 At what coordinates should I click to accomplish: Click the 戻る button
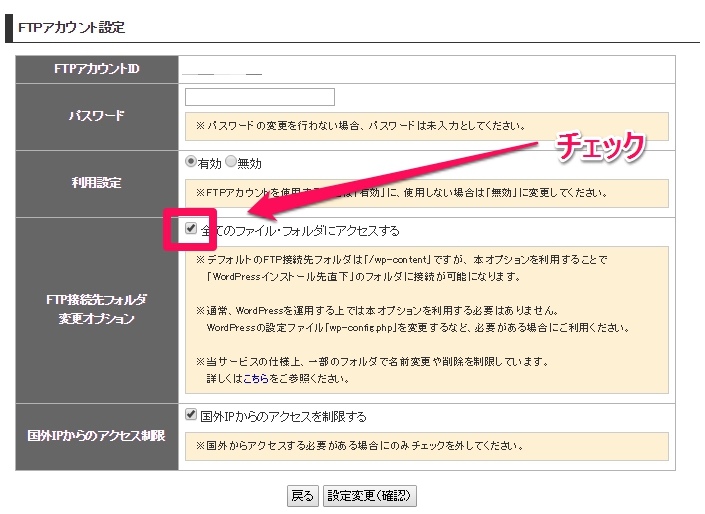tap(303, 496)
